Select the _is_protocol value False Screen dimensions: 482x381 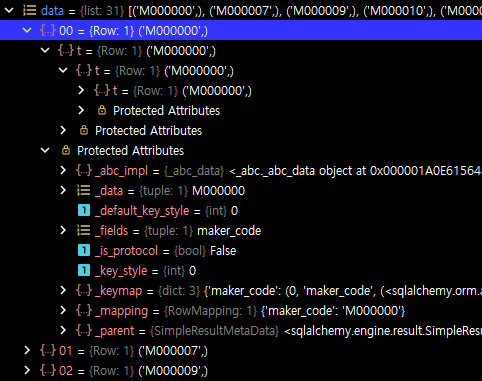[223, 251]
